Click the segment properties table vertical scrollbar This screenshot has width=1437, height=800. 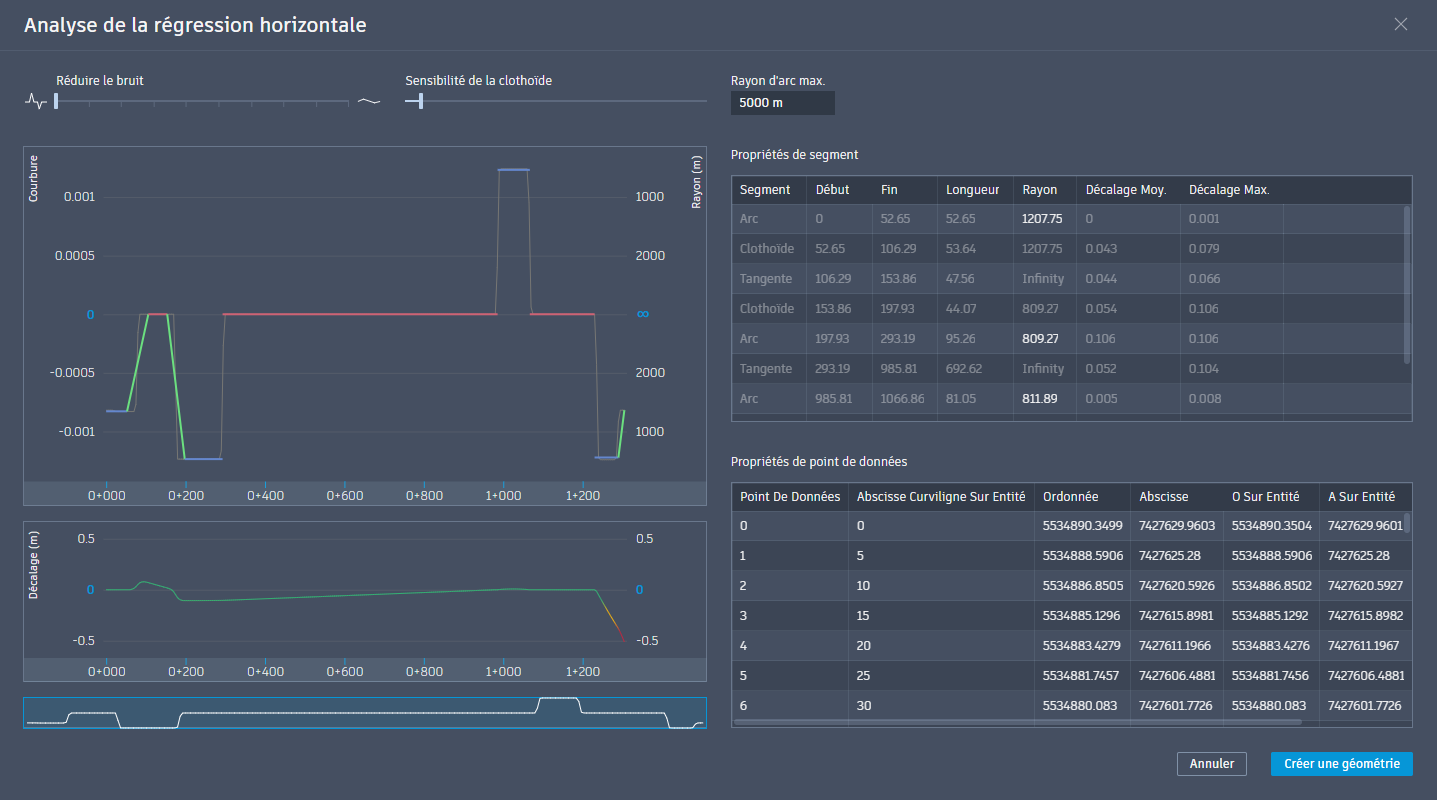[x=1407, y=285]
